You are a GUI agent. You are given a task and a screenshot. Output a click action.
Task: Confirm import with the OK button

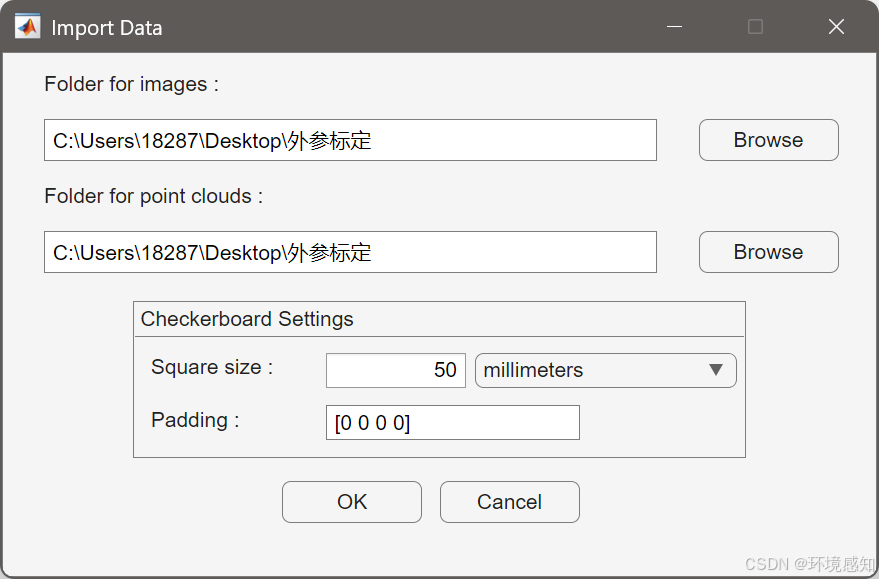(x=351, y=502)
